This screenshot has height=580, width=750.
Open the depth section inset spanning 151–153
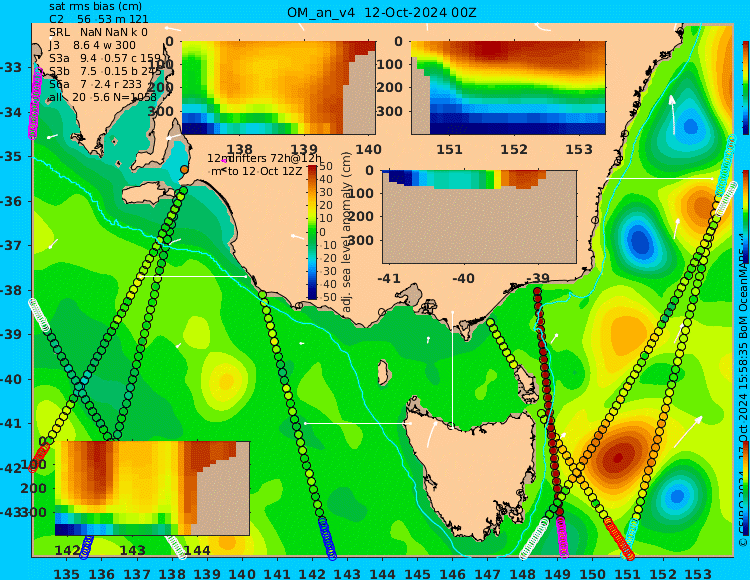tap(508, 88)
